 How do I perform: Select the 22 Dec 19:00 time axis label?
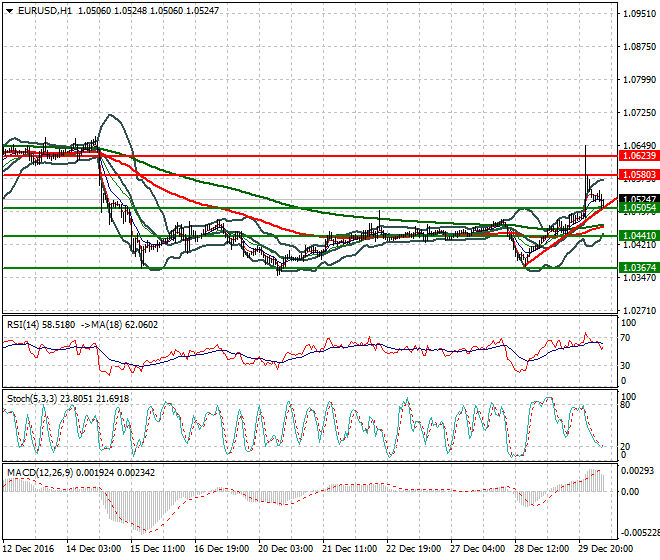coord(413,549)
